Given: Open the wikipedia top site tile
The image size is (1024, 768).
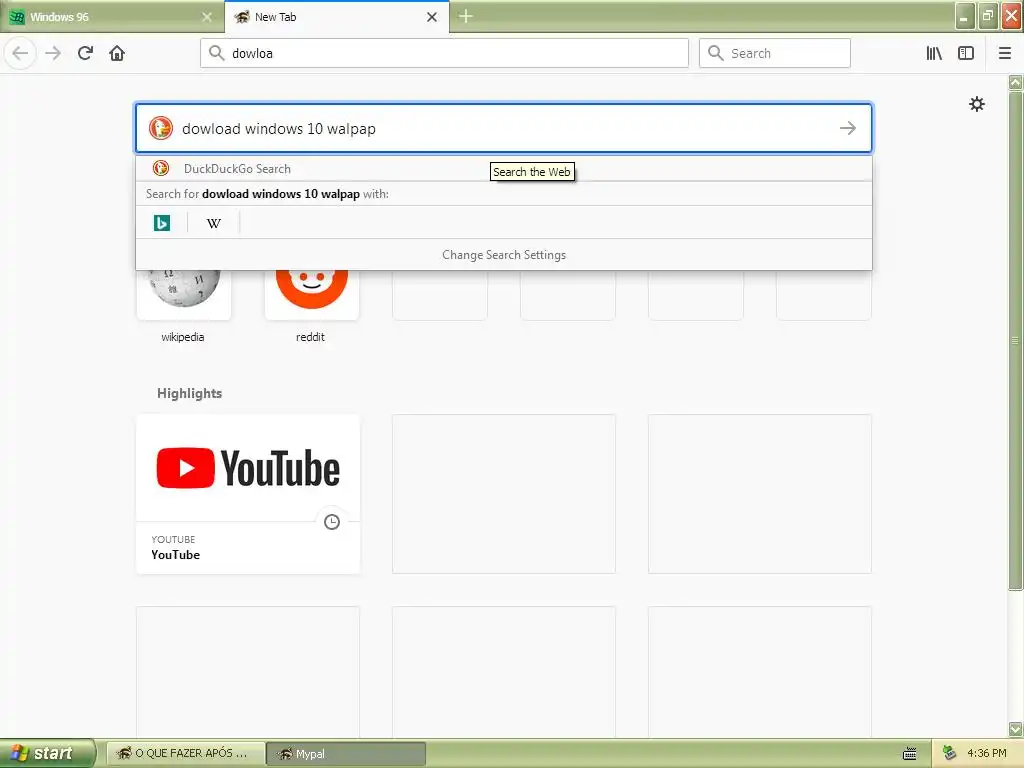Looking at the screenshot, I should (x=184, y=295).
